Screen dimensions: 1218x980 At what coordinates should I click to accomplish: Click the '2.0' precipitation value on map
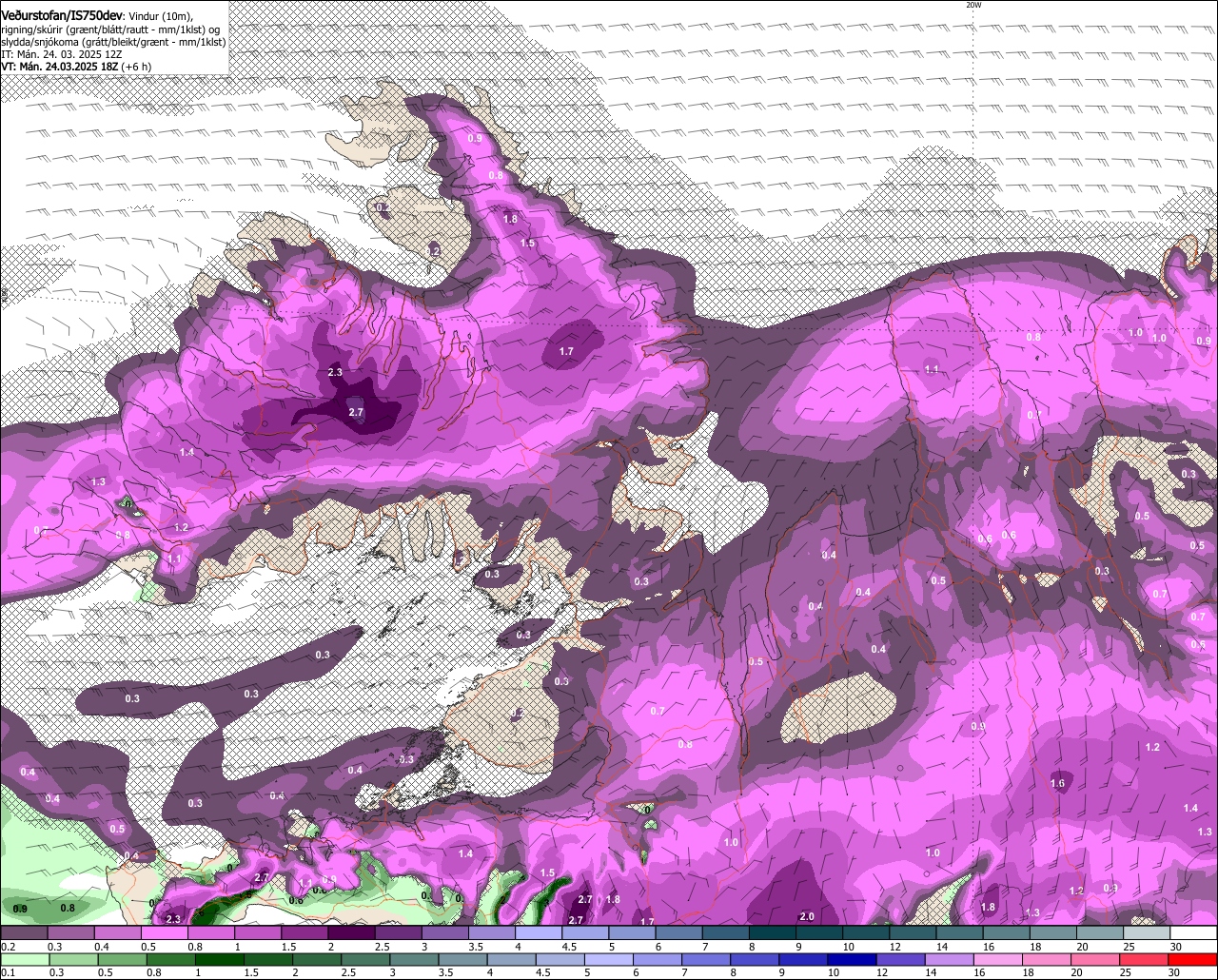806,916
